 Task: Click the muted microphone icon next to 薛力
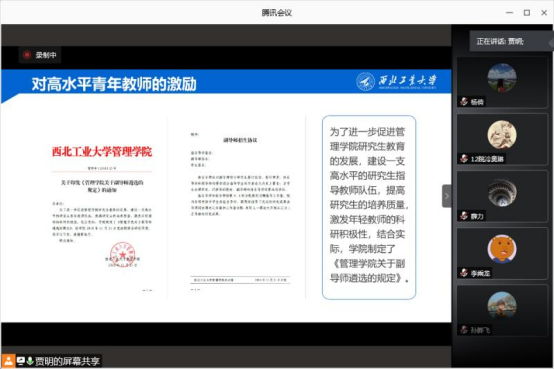click(464, 215)
